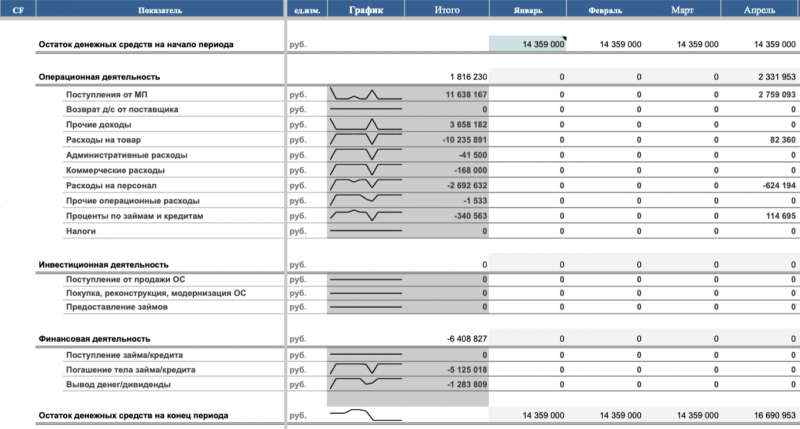Select the highlighted January opening balance cell
Image resolution: width=800 pixels, height=429 pixels.
pyautogui.click(x=528, y=44)
